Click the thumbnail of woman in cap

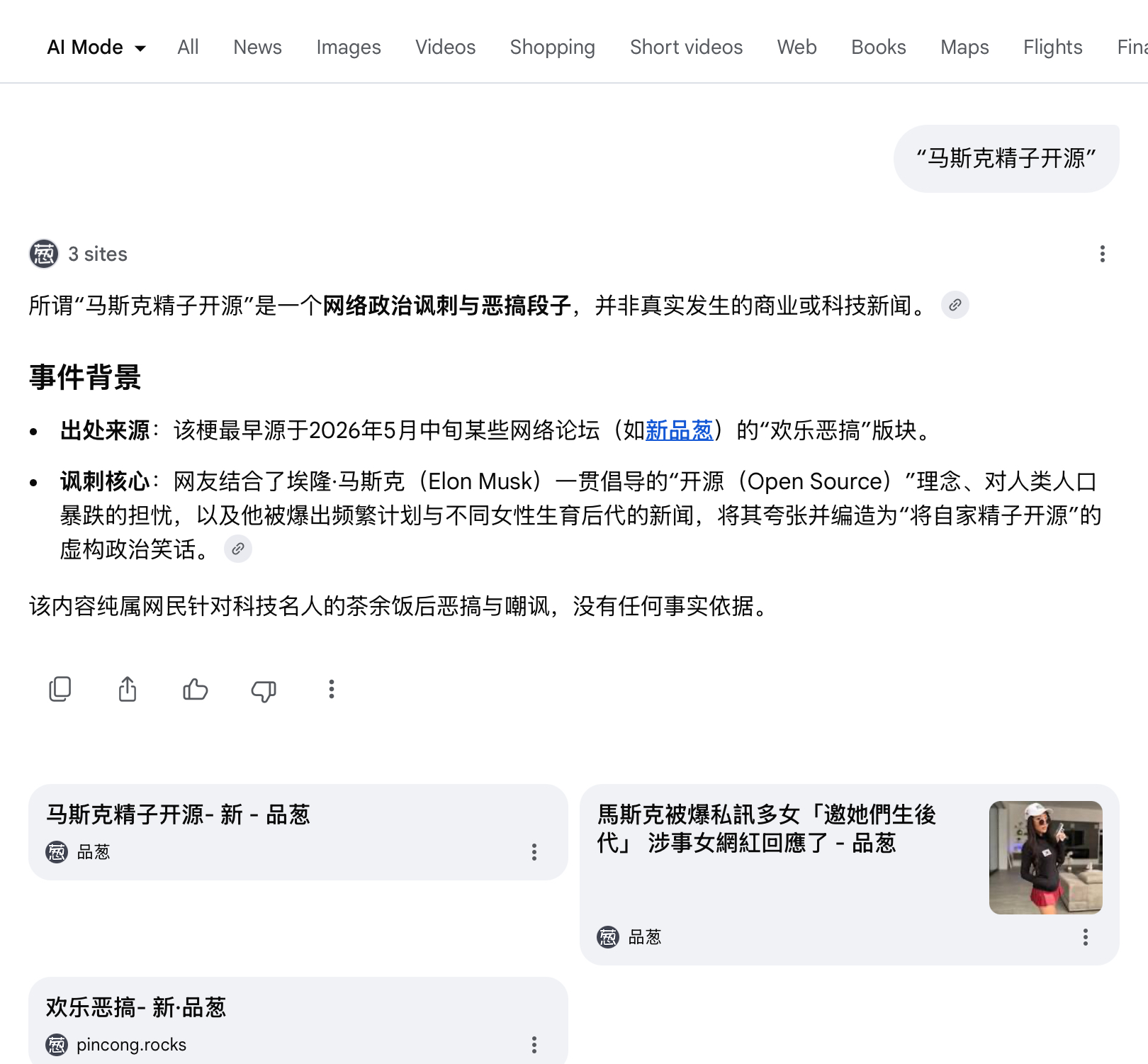click(1045, 858)
